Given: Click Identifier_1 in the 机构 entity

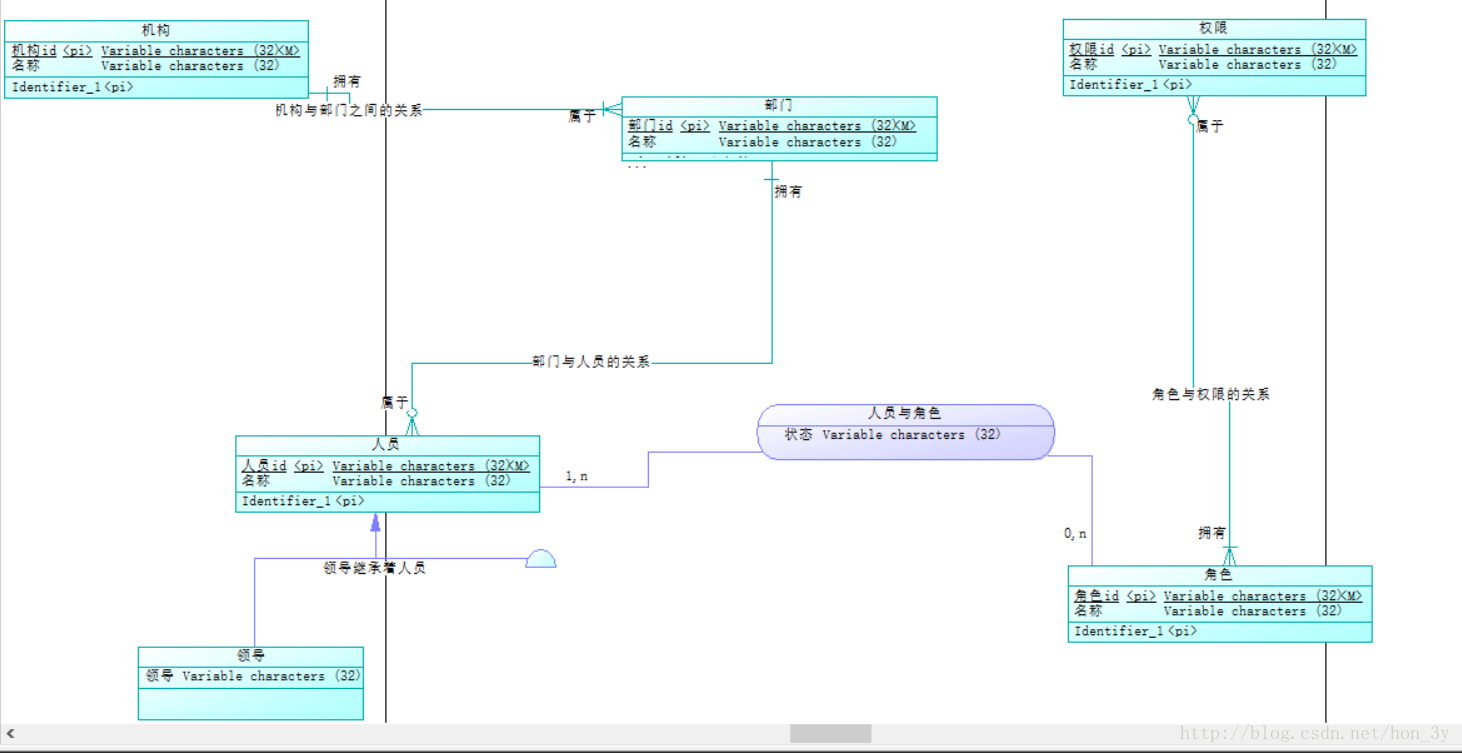Looking at the screenshot, I should point(73,87).
